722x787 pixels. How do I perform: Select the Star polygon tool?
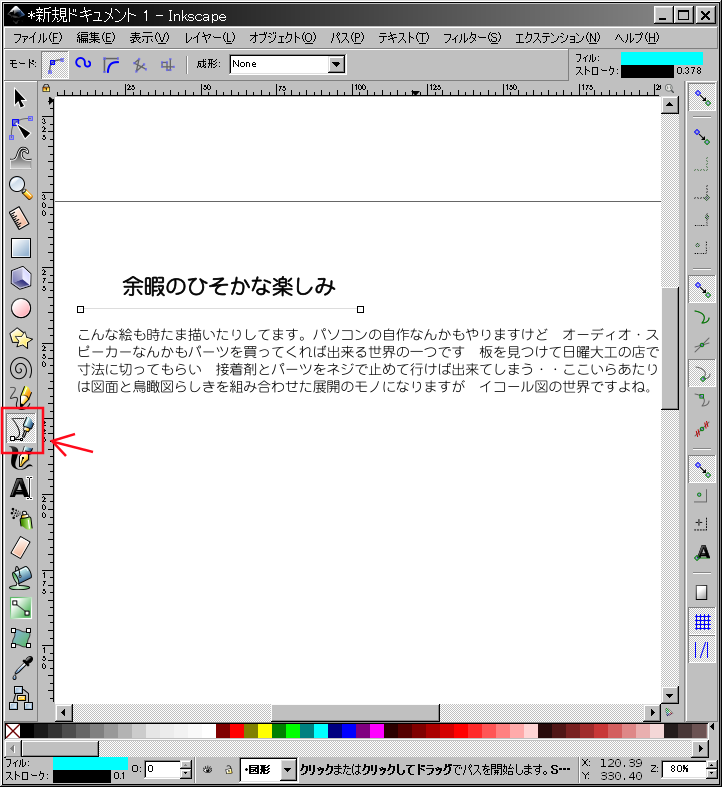click(x=21, y=339)
